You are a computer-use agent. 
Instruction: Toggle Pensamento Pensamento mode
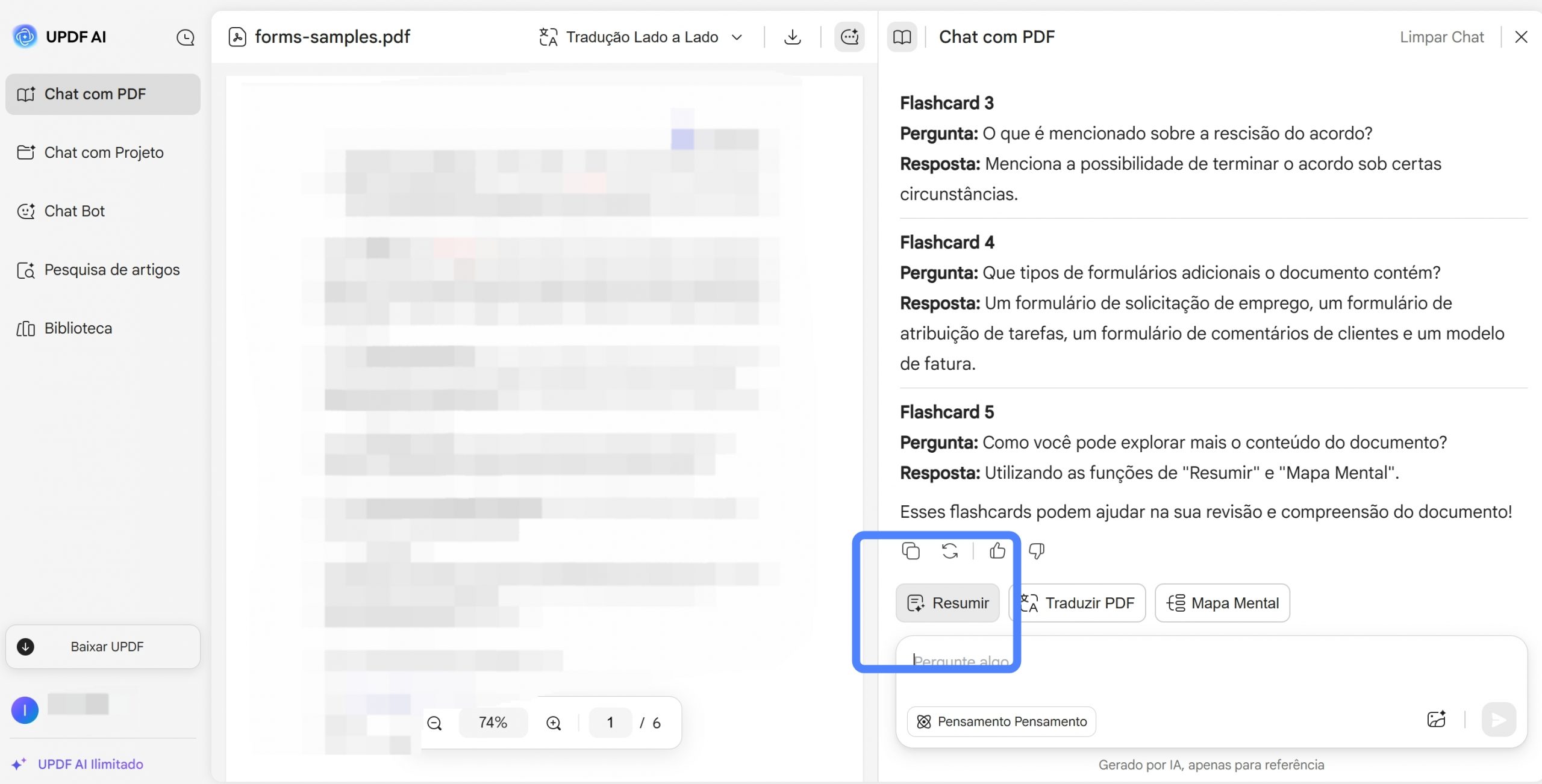tap(1001, 721)
